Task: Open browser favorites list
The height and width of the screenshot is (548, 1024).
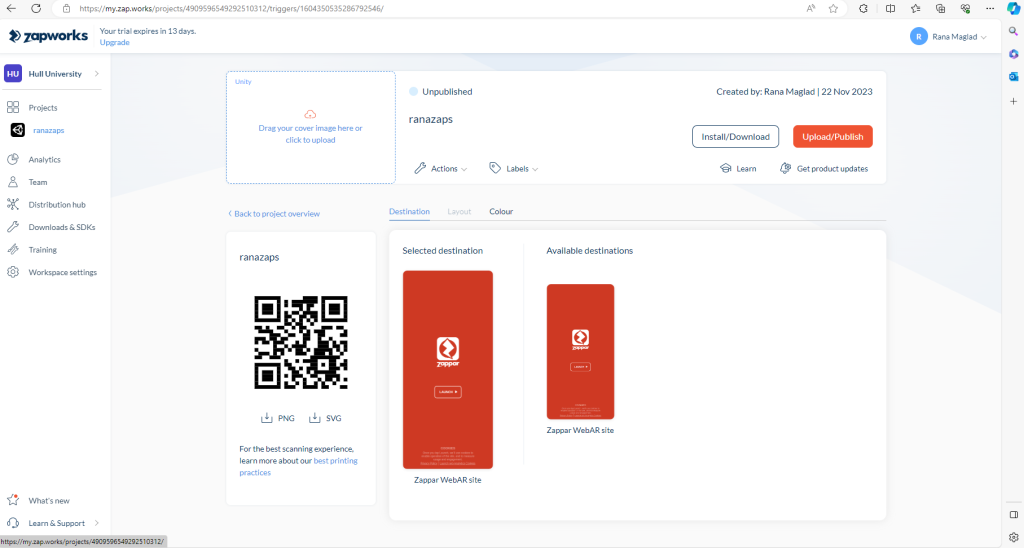Action: click(916, 8)
